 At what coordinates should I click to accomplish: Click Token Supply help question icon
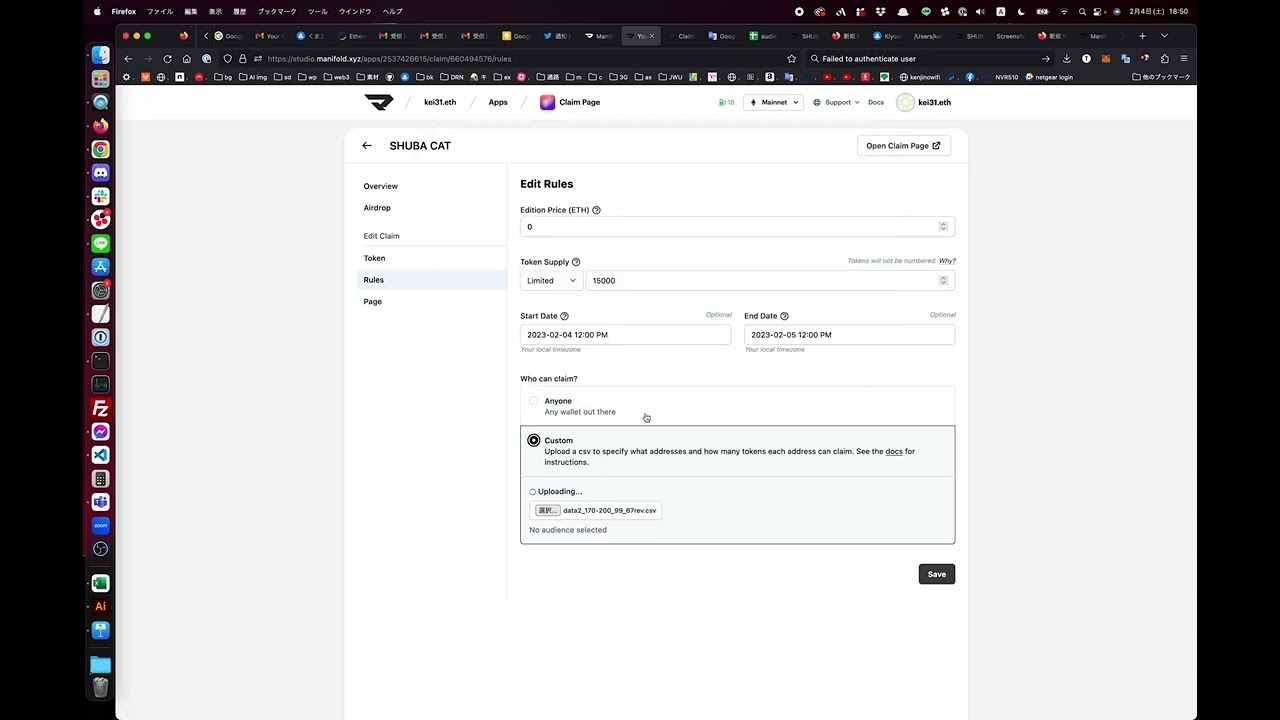576,262
